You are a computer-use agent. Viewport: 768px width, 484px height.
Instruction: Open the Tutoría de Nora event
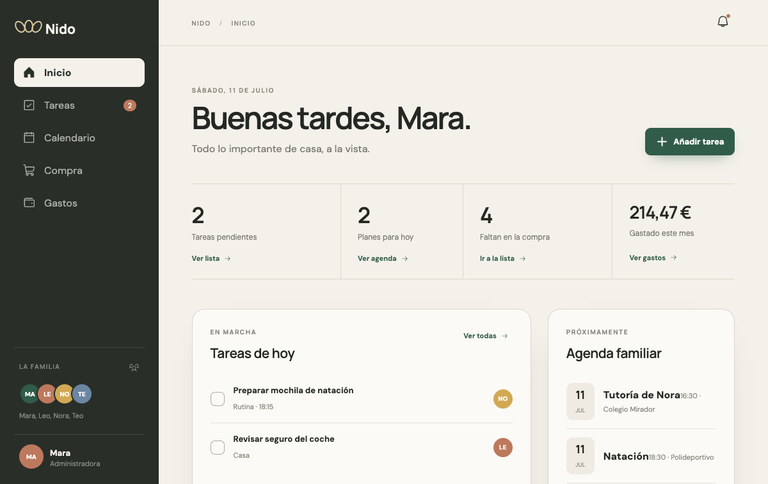[641, 401]
